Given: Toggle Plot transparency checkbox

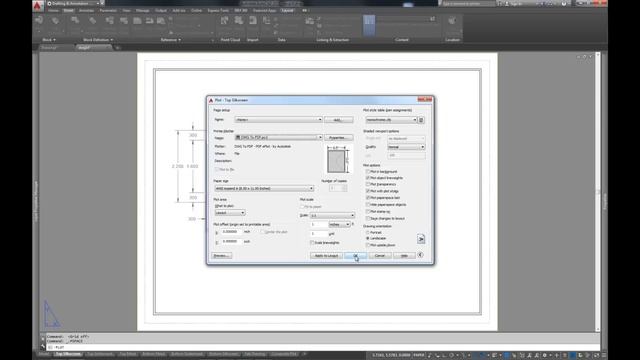Looking at the screenshot, I should pyautogui.click(x=368, y=184).
